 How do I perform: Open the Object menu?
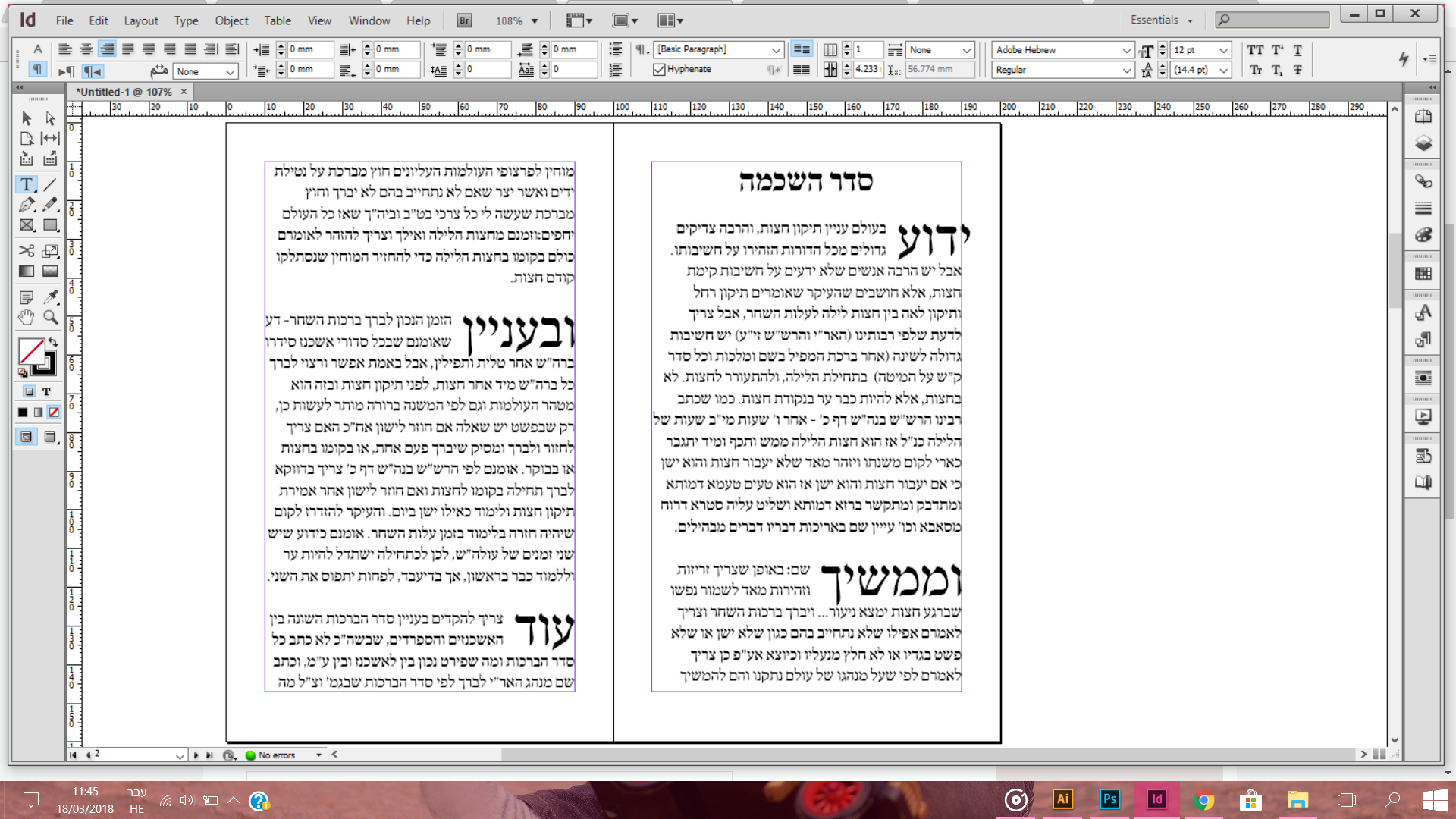(x=231, y=20)
